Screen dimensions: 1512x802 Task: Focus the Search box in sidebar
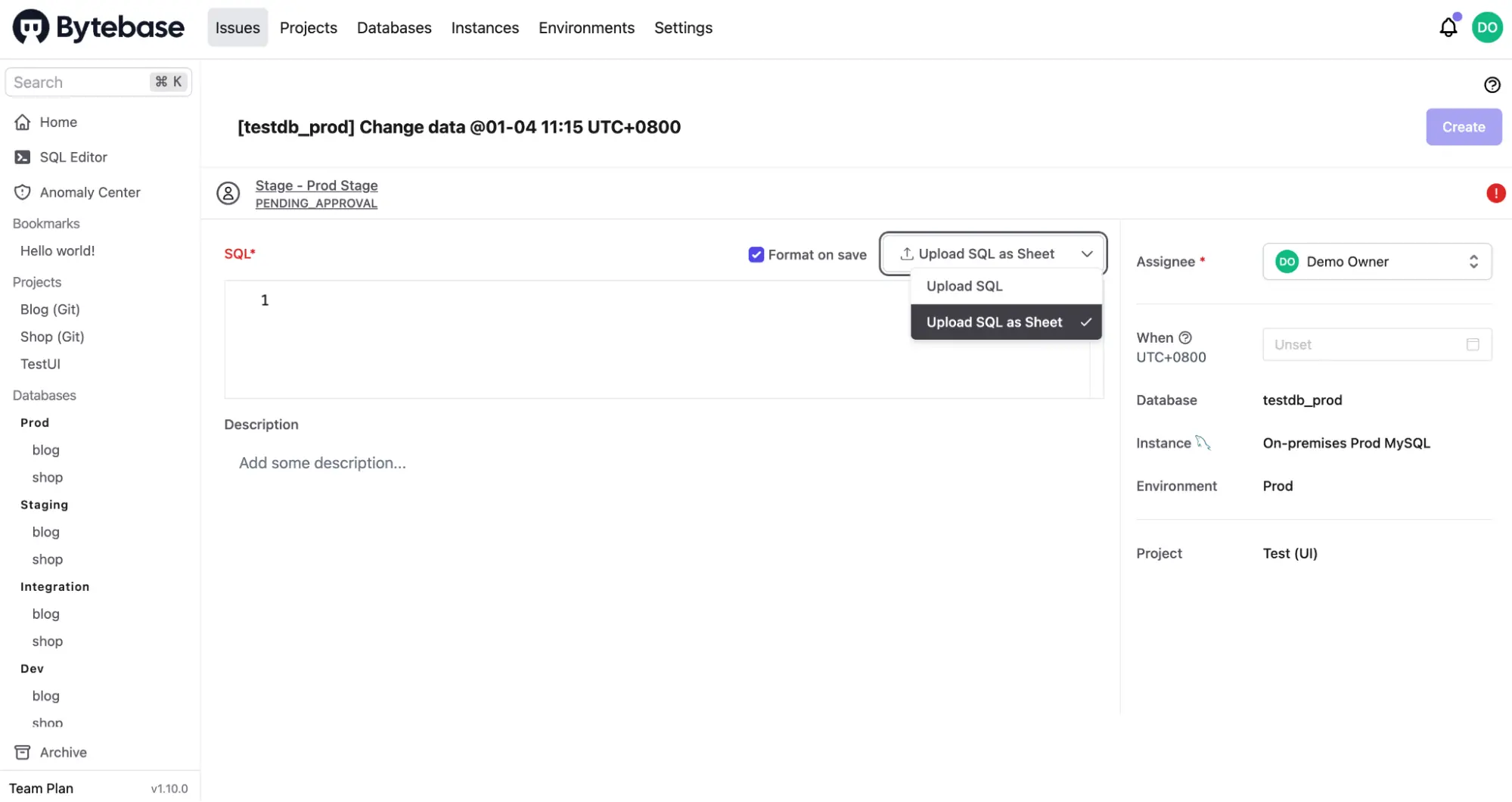[x=79, y=82]
